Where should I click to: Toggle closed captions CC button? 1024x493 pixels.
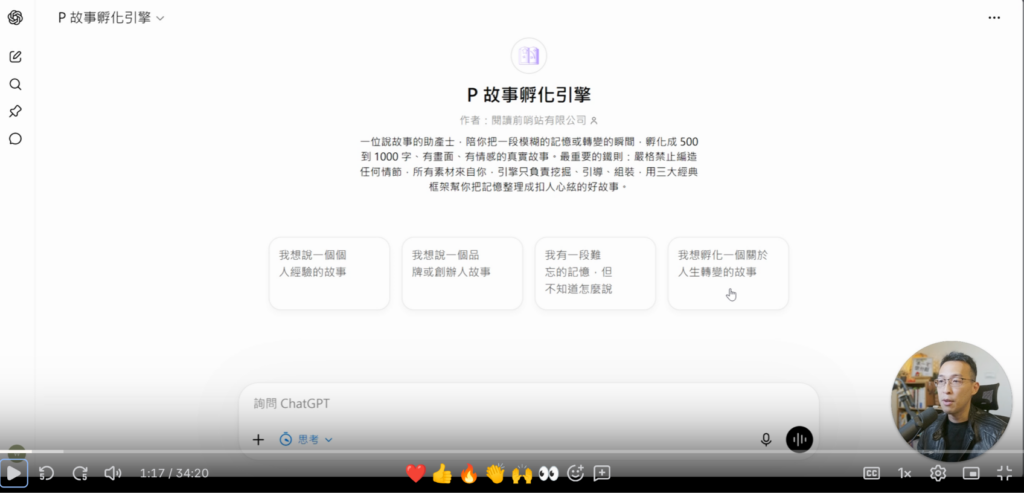871,473
